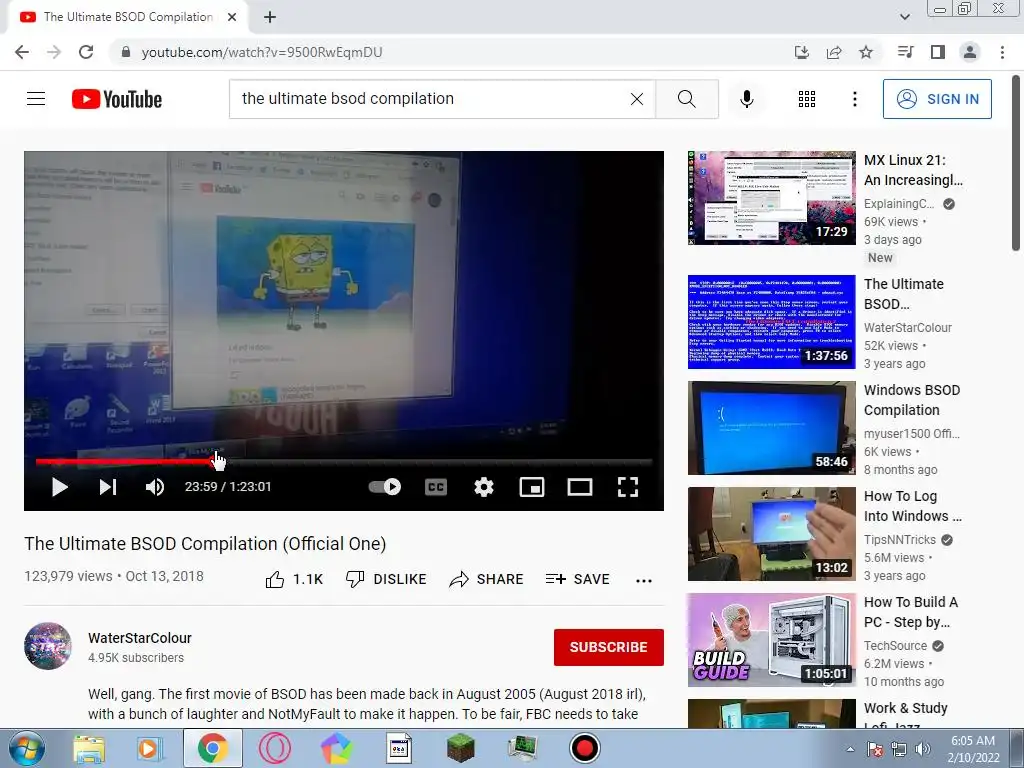
Task: Click the ExplainingC... channel name
Action: click(899, 204)
